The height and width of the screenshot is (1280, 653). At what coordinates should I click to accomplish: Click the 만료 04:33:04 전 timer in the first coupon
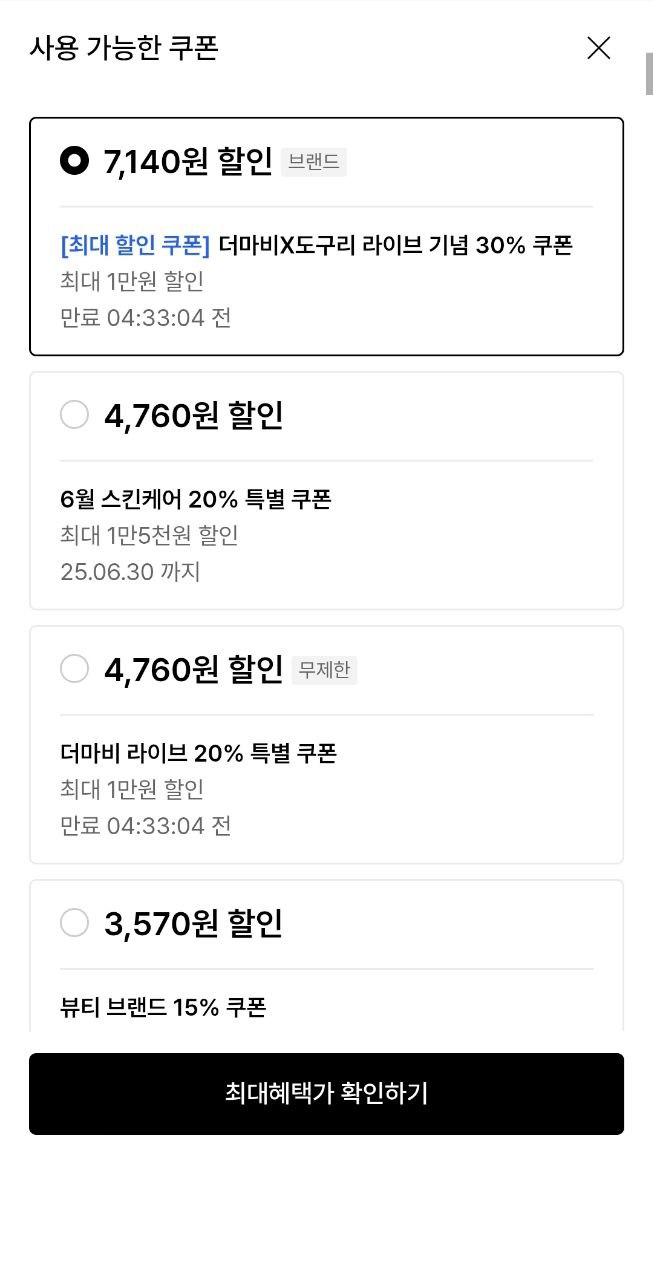(x=146, y=318)
